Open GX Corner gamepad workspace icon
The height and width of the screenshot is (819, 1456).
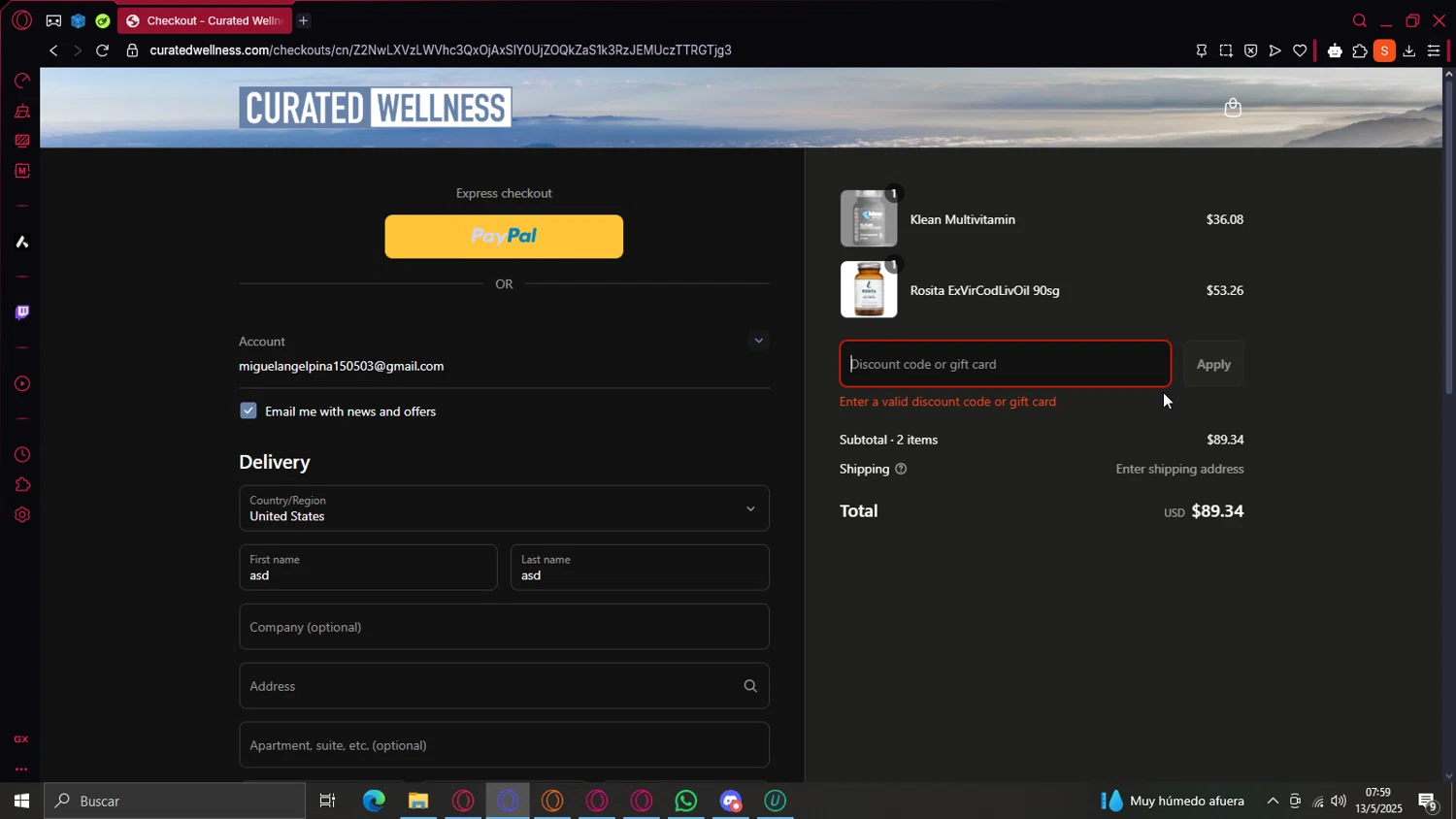point(53,20)
